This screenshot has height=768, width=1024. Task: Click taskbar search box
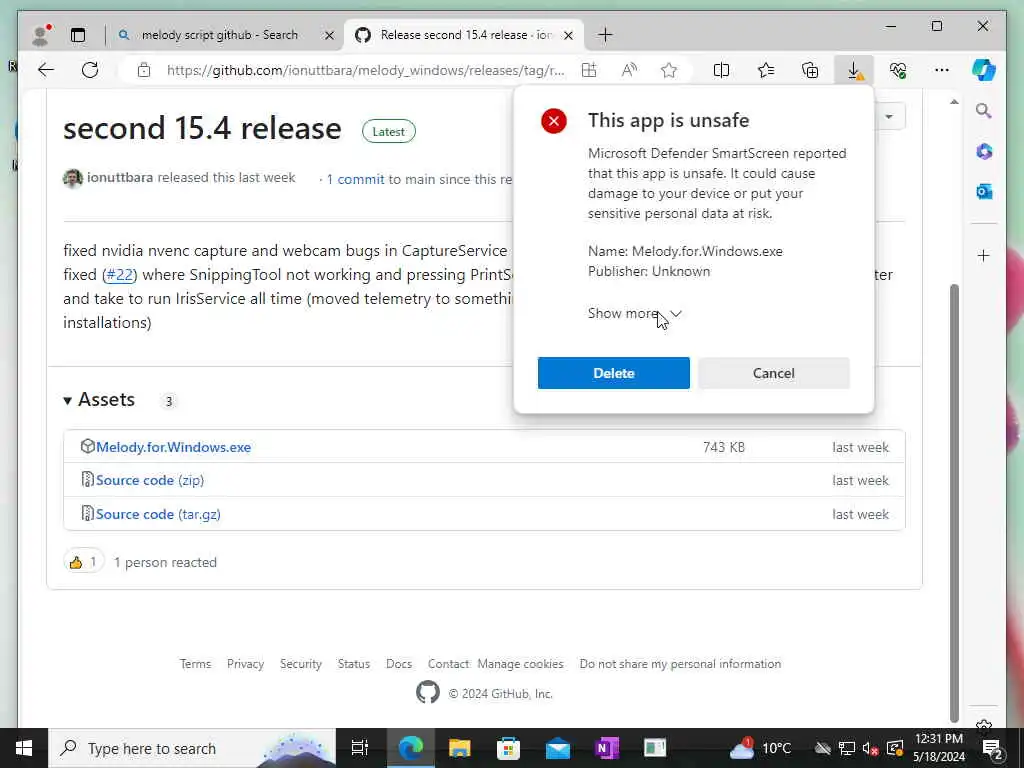tap(192, 748)
